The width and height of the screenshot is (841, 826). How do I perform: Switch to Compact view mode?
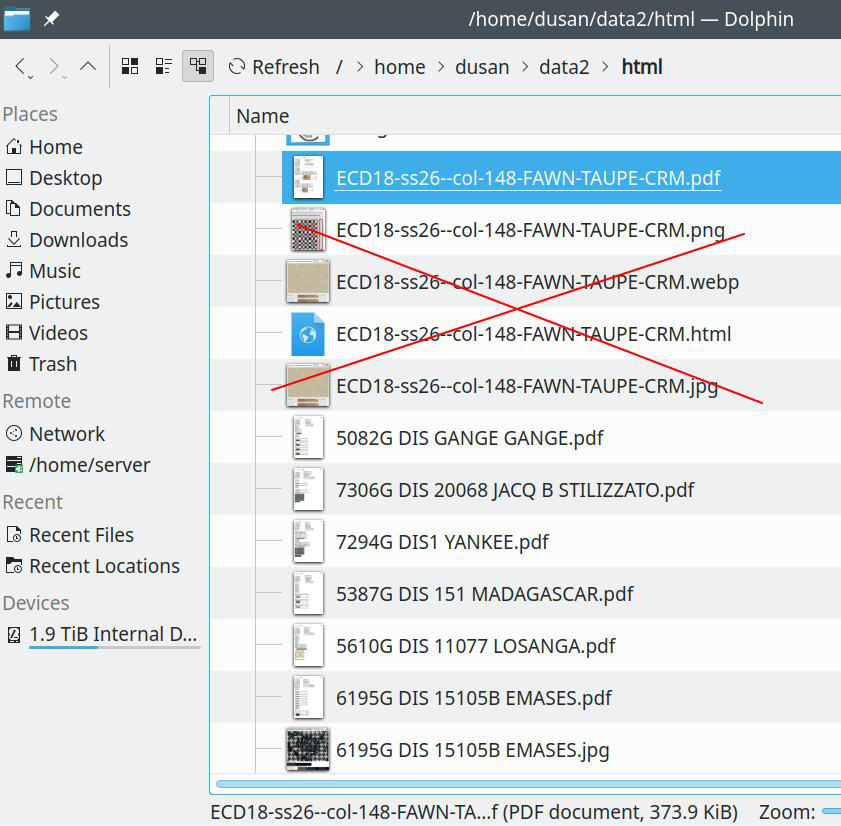pos(164,67)
